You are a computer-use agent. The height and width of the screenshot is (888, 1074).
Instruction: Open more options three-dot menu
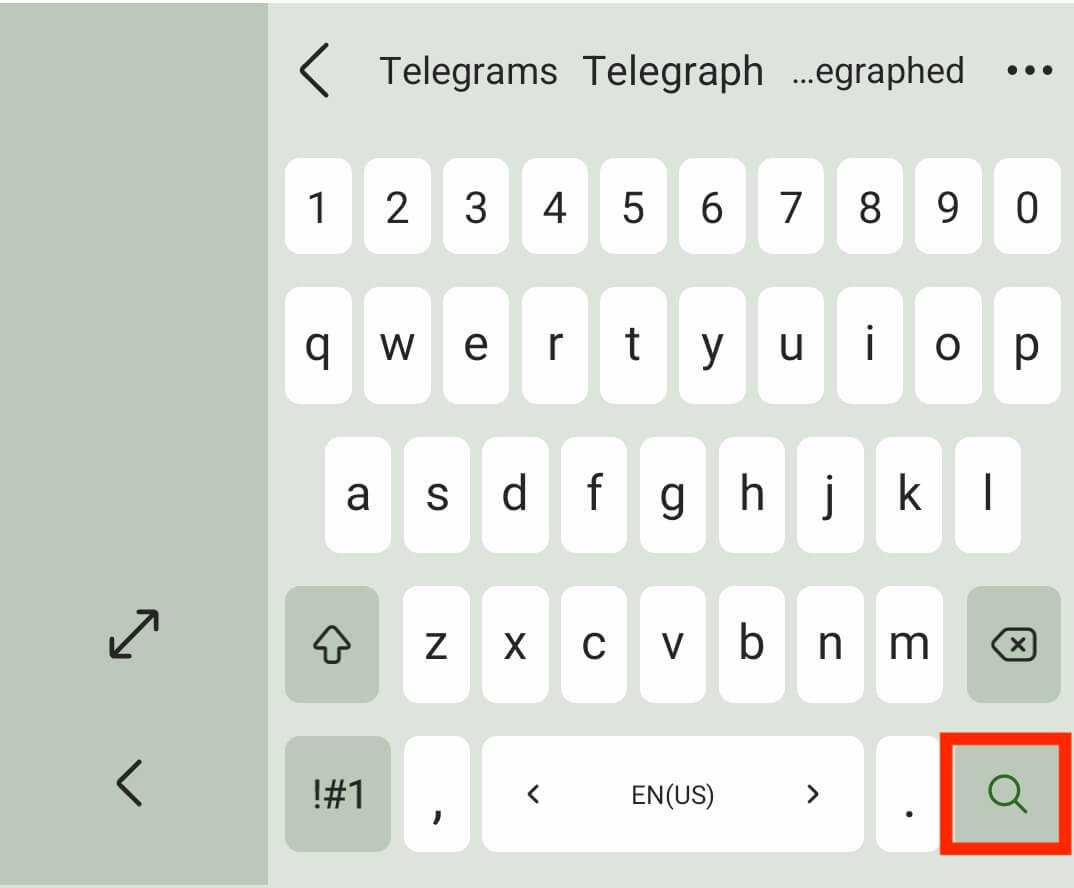[x=1029, y=71]
